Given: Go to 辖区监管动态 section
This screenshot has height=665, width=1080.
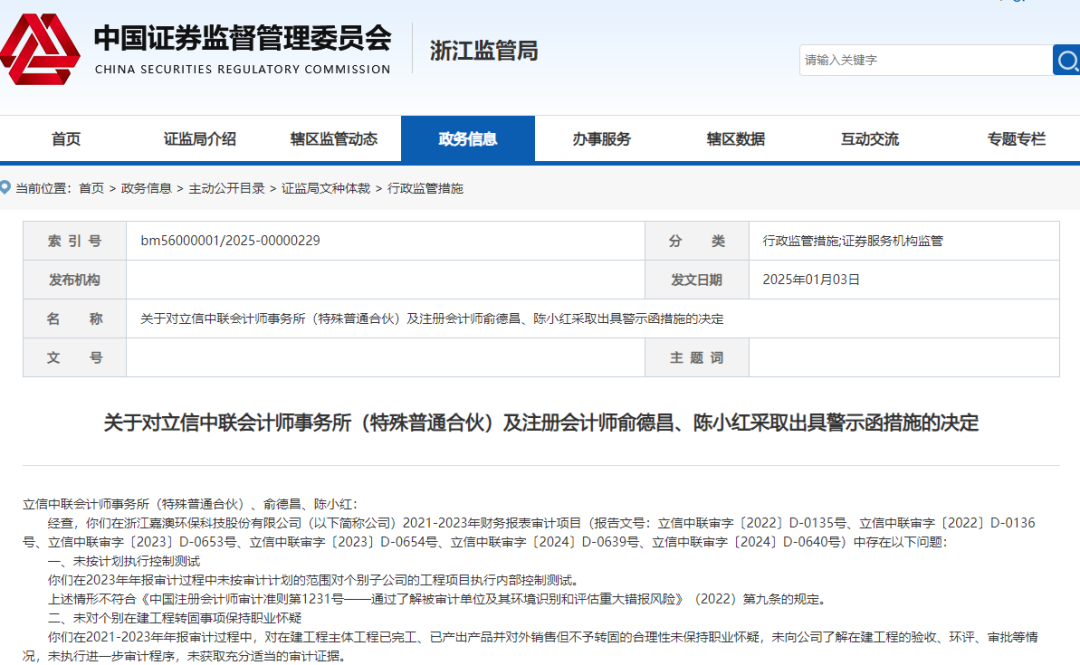Looking at the screenshot, I should tap(334, 139).
